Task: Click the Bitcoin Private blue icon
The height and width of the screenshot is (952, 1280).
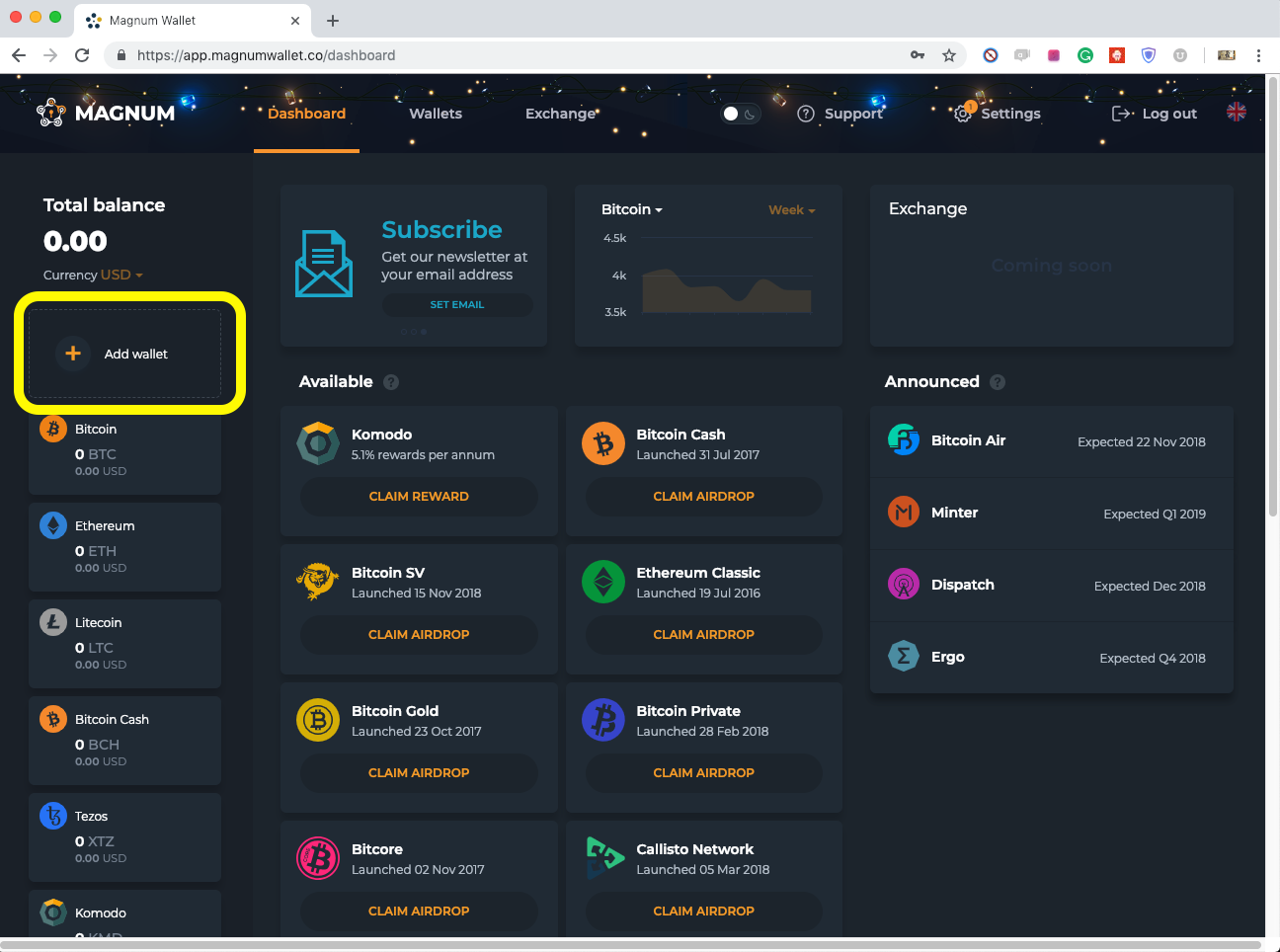Action: tap(603, 720)
